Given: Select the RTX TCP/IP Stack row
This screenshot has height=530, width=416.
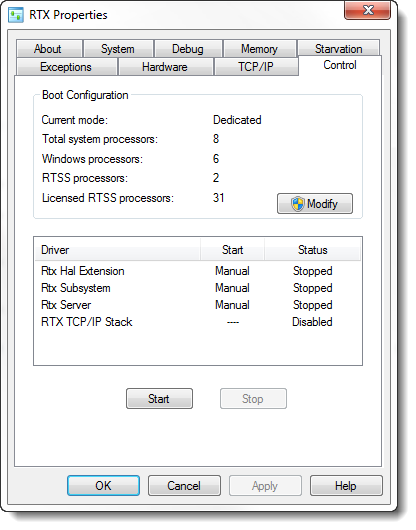Looking at the screenshot, I should point(198,322).
